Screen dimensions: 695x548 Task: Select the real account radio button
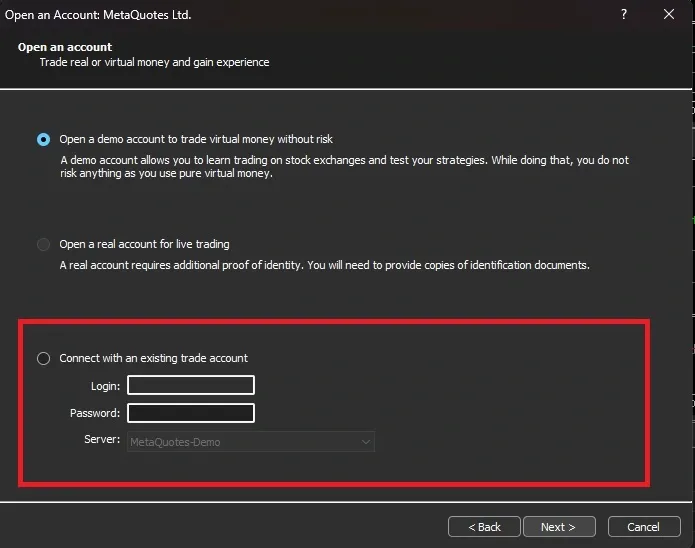pyautogui.click(x=43, y=244)
